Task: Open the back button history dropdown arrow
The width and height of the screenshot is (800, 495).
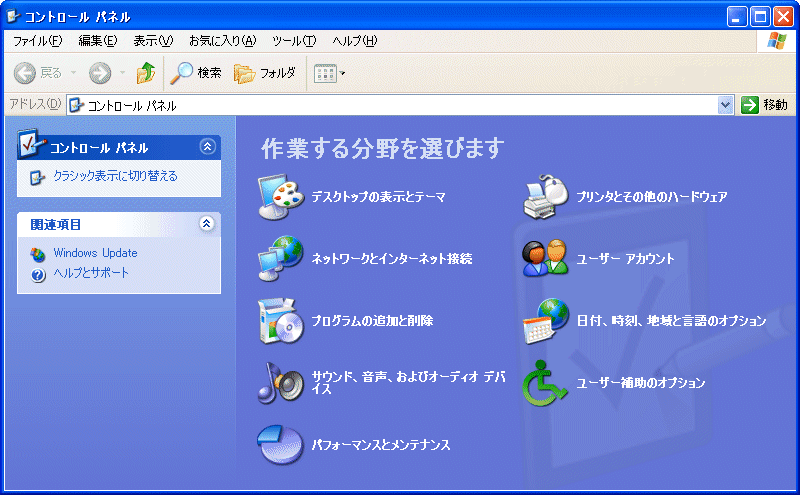Action: 73,73
